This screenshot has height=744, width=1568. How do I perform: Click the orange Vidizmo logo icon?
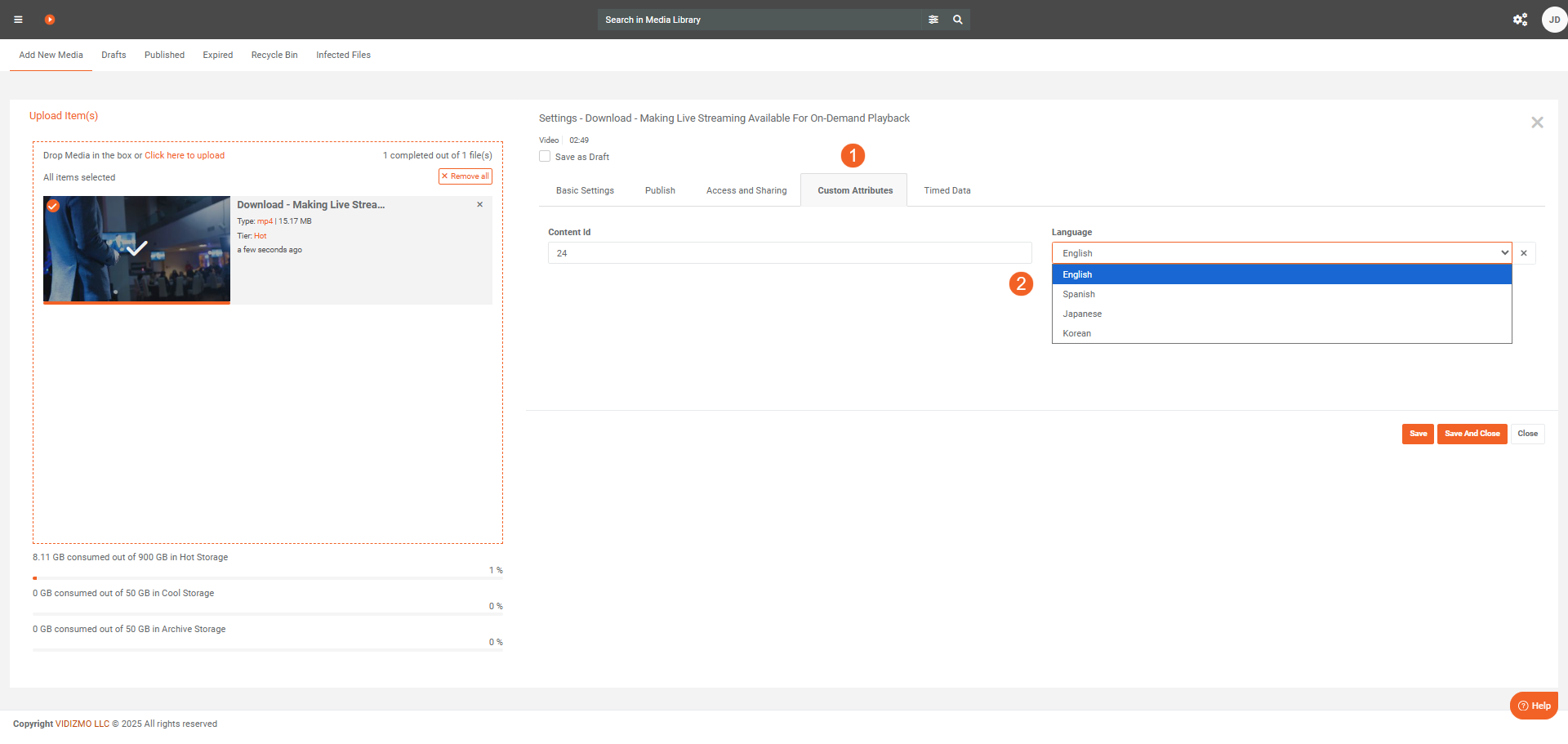coord(50,20)
